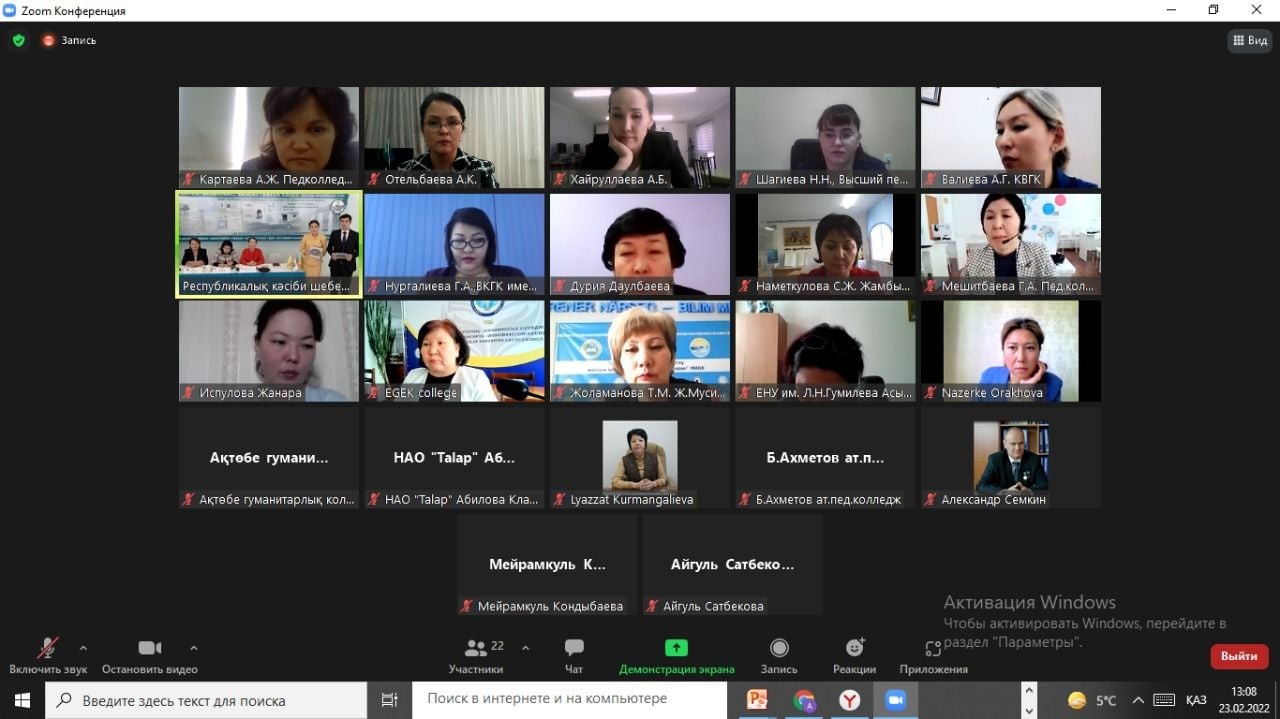This screenshot has width=1280, height=719.
Task: Click the green encryption shield icon
Action: coord(18,41)
